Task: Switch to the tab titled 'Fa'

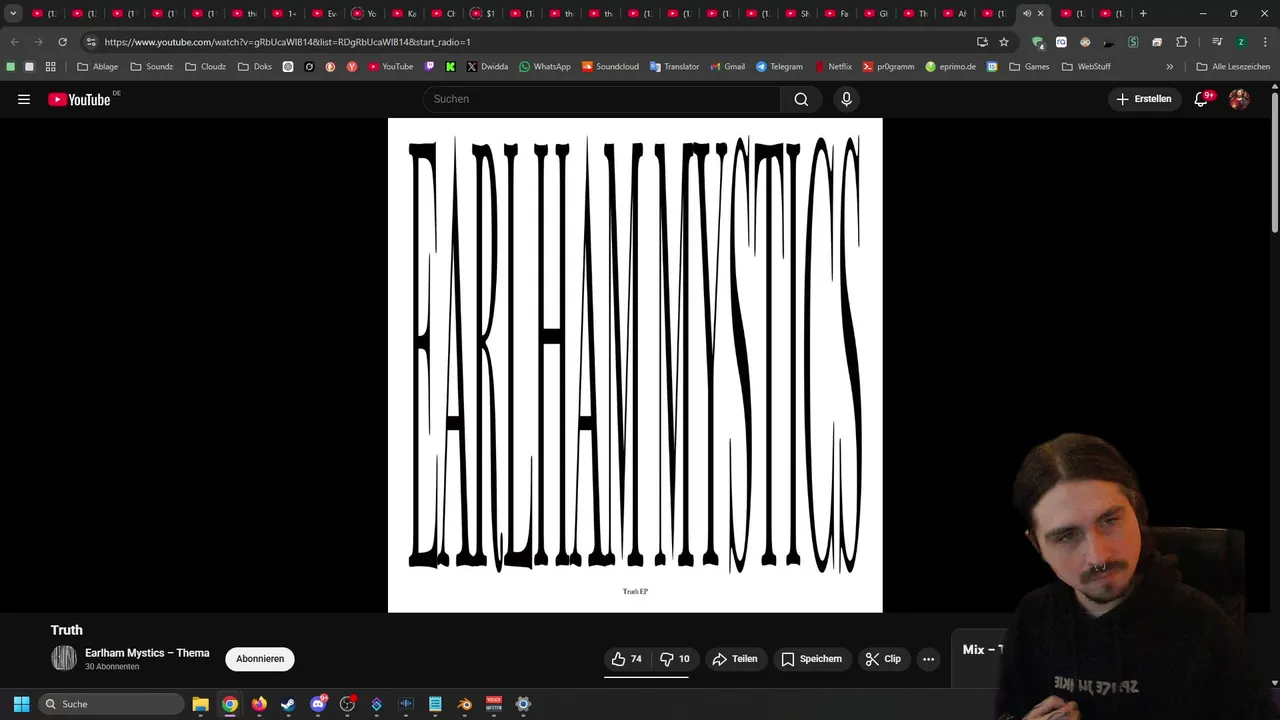Action: [837, 13]
